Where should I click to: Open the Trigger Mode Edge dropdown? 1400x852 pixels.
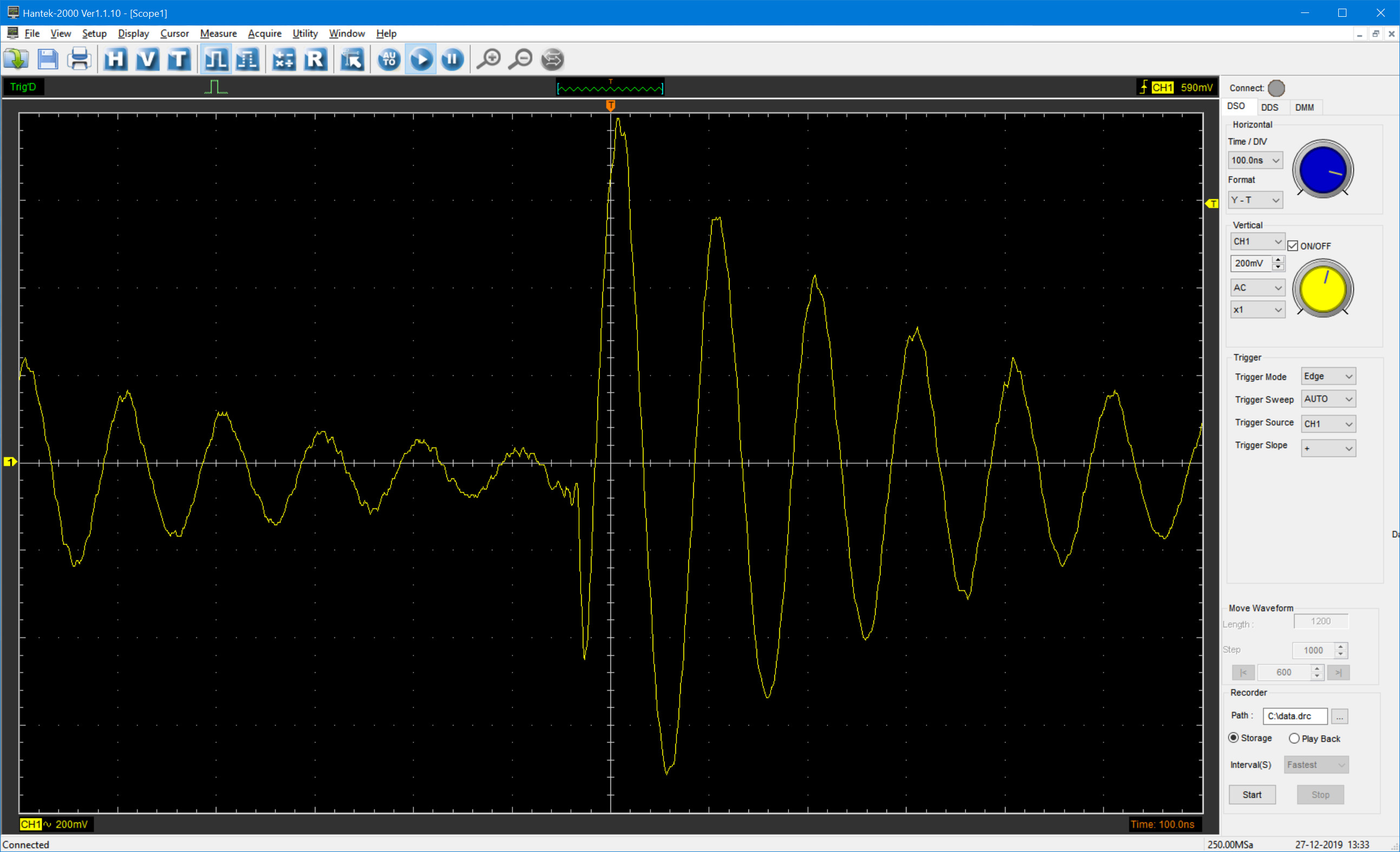tap(1329, 376)
